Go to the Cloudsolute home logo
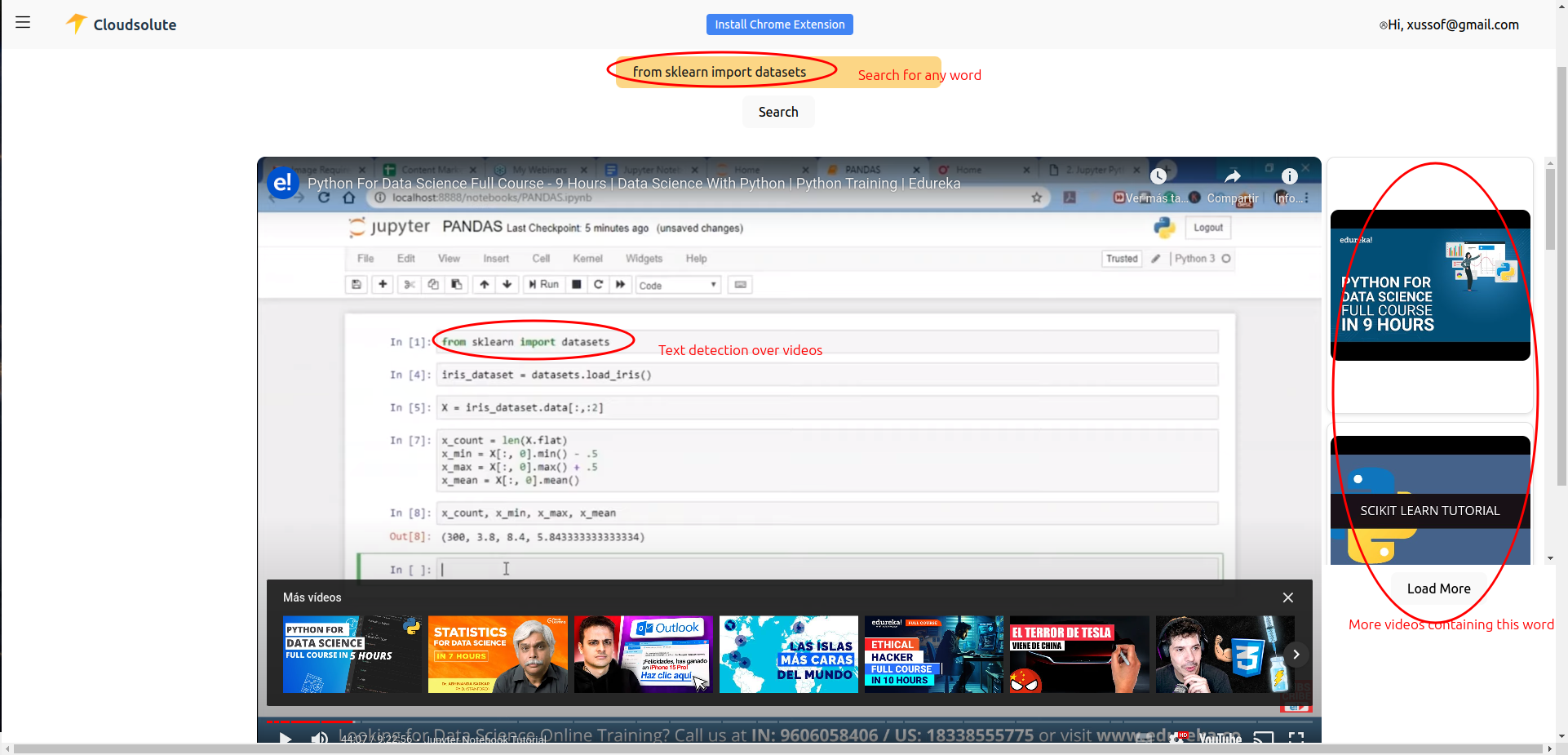The image size is (1568, 755). tap(121, 24)
